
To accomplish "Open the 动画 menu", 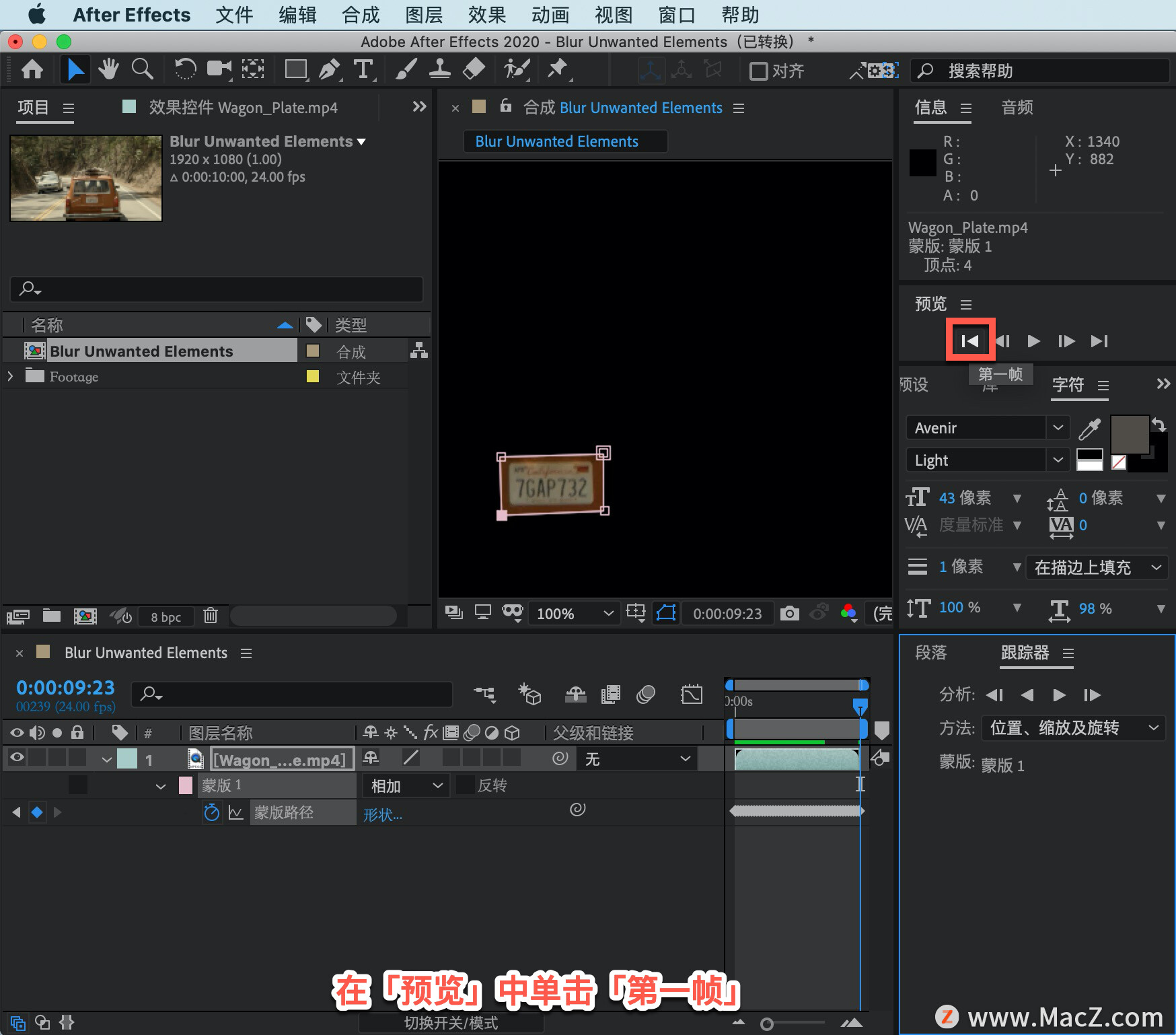I will pos(550,15).
